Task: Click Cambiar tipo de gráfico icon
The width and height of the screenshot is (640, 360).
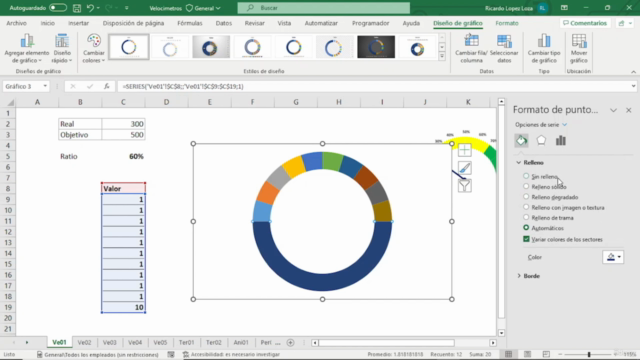Action: [x=544, y=41]
